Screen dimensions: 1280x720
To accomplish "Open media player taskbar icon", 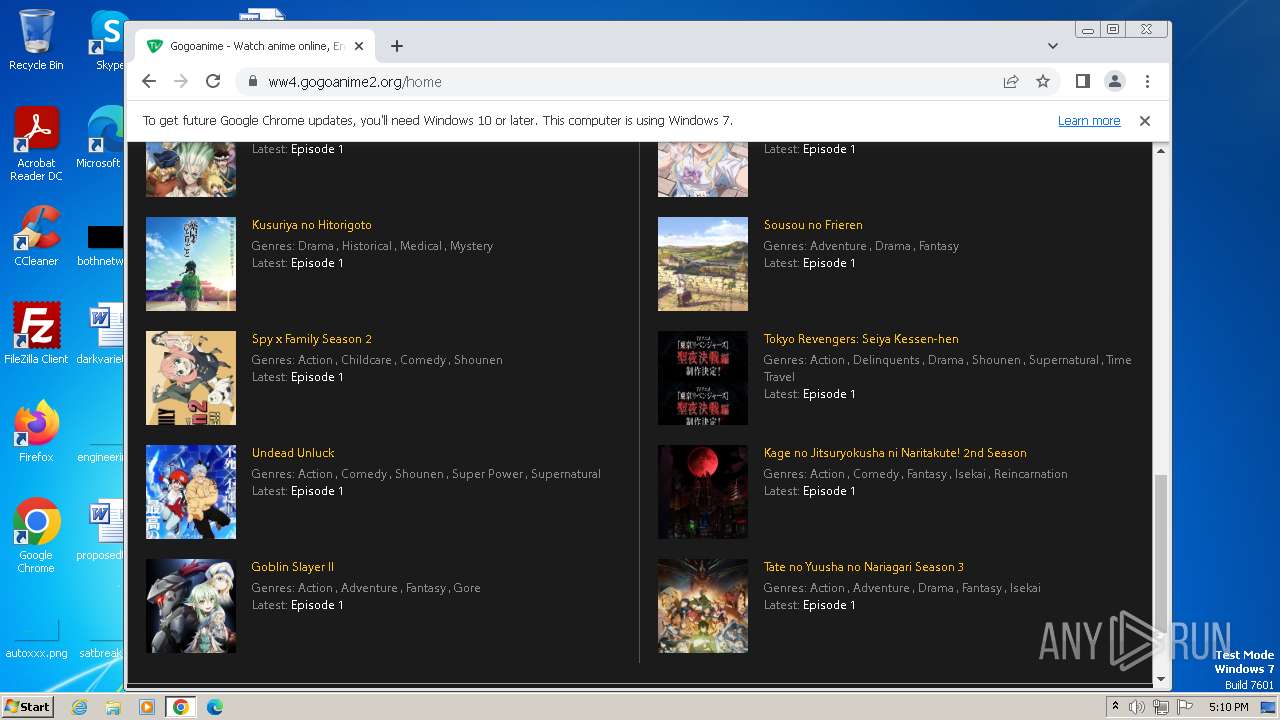I will [x=147, y=707].
